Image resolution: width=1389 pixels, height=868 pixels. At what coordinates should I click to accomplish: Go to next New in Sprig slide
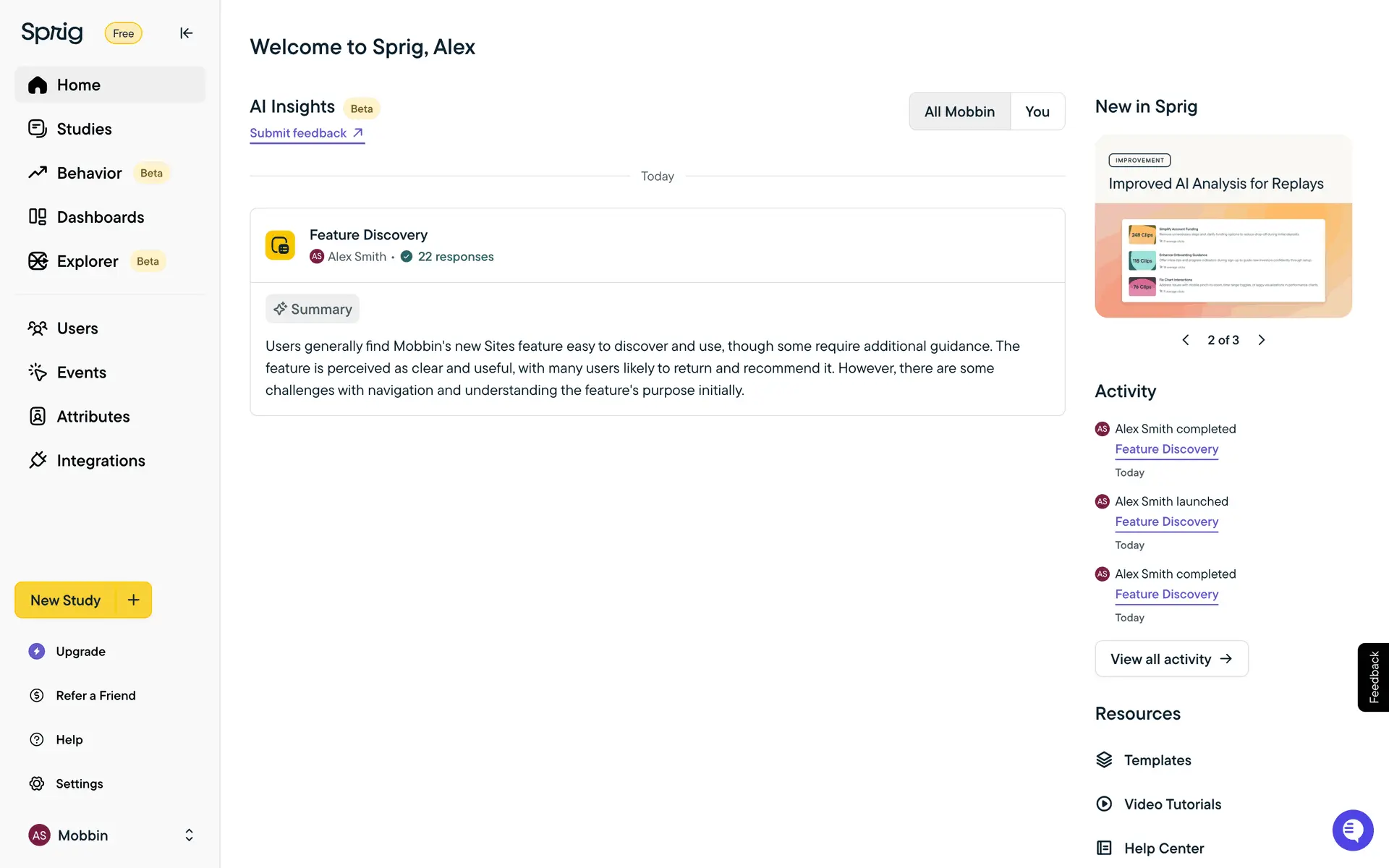tap(1262, 340)
